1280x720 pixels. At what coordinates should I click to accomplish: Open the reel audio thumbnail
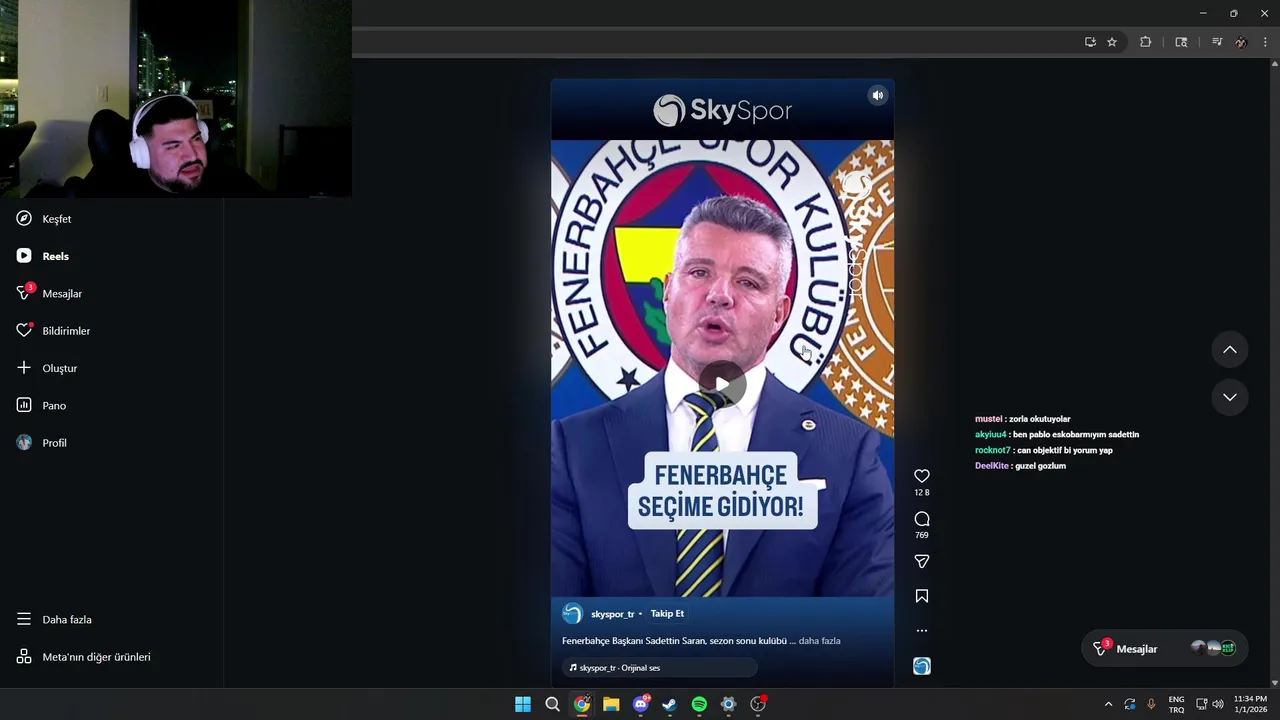922,666
